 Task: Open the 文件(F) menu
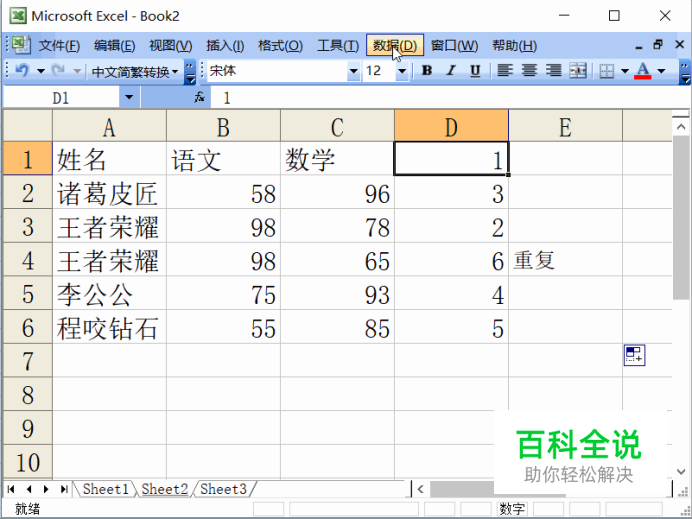[x=59, y=45]
